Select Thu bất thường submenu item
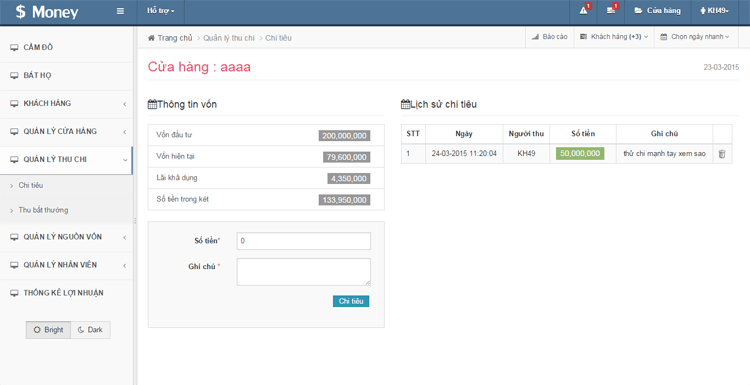This screenshot has height=385, width=750. [x=66, y=210]
